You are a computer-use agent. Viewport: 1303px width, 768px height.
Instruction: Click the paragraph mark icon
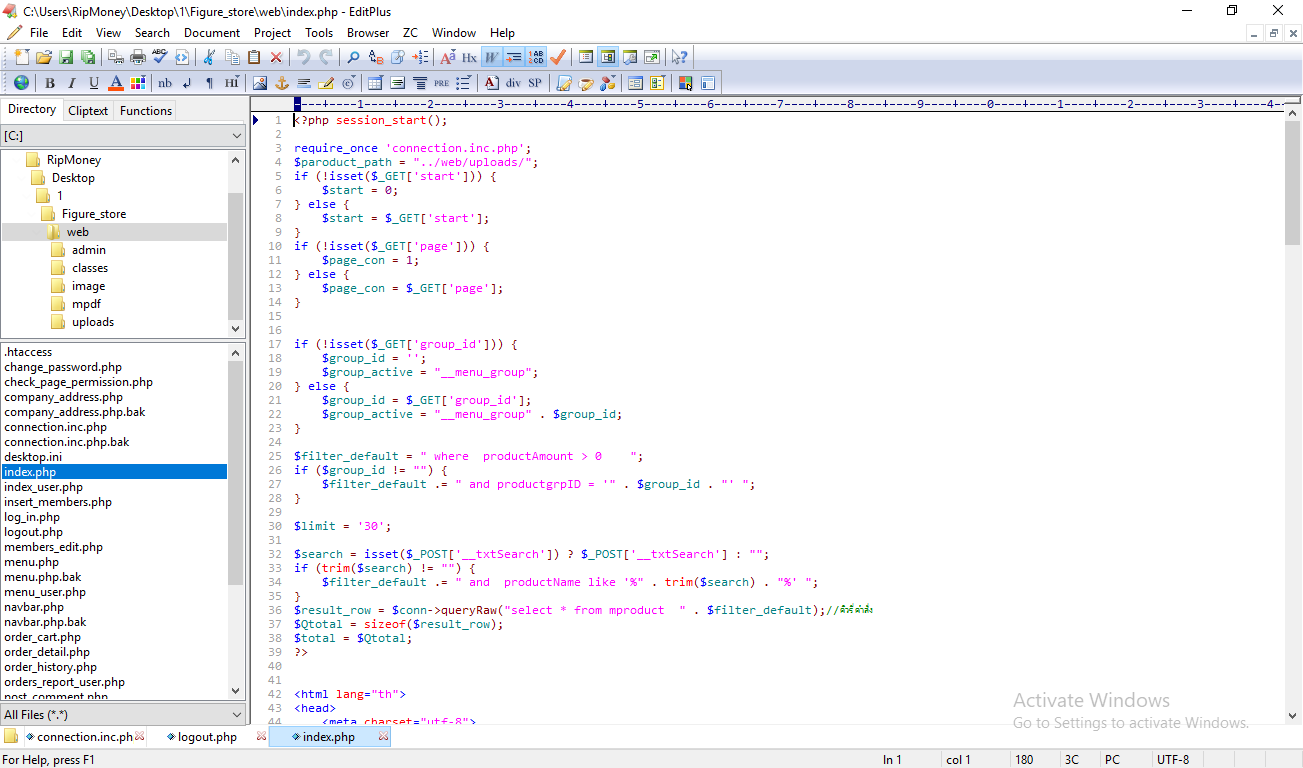209,83
